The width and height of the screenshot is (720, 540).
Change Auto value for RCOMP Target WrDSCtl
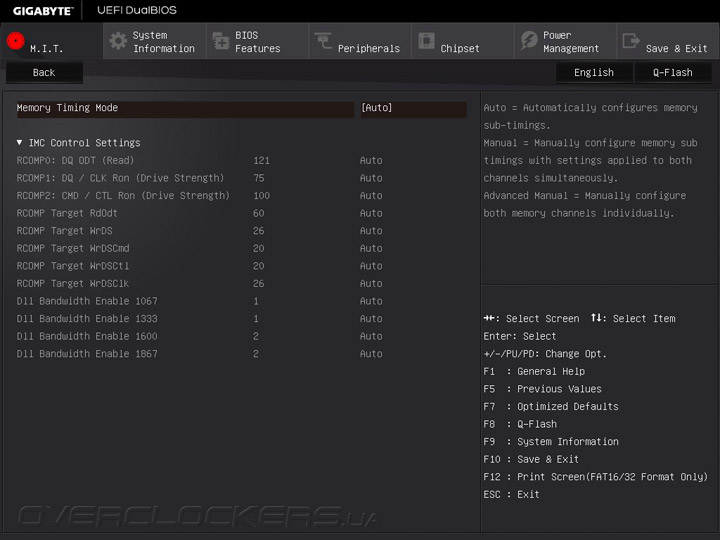pyautogui.click(x=371, y=266)
